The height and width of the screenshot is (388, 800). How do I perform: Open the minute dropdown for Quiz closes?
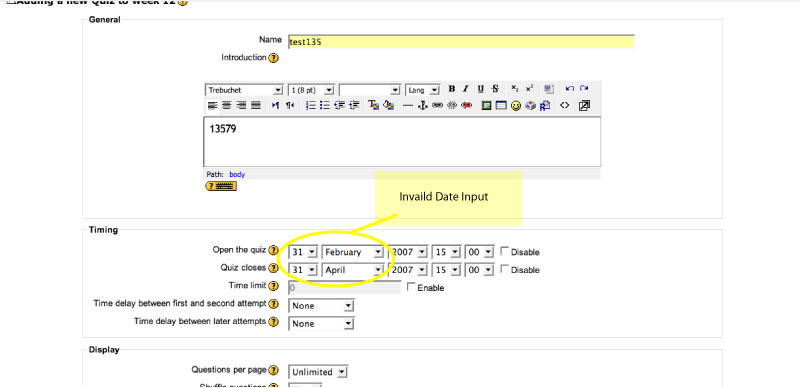480,270
